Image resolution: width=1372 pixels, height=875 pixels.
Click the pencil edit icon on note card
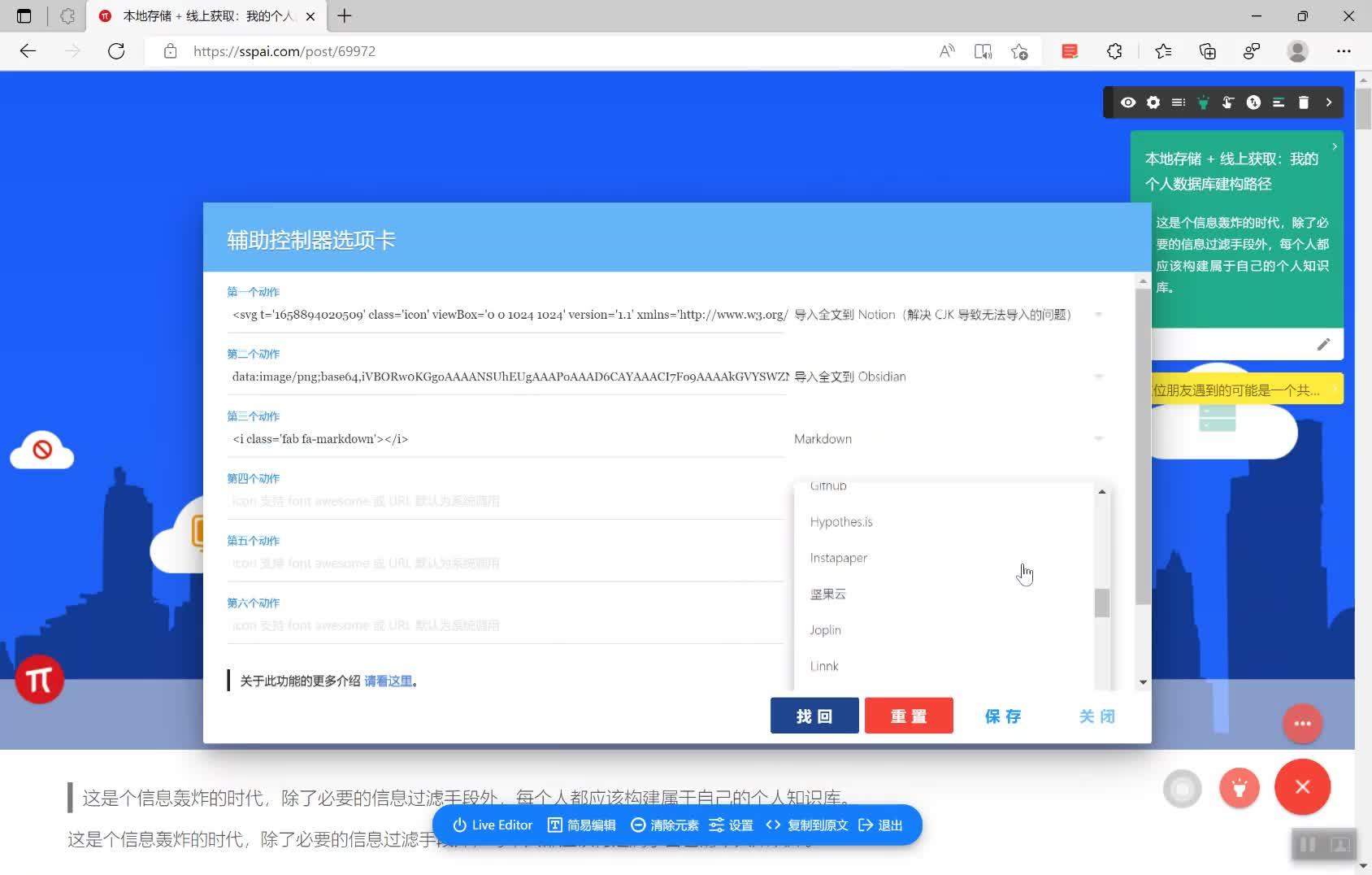pyautogui.click(x=1323, y=345)
